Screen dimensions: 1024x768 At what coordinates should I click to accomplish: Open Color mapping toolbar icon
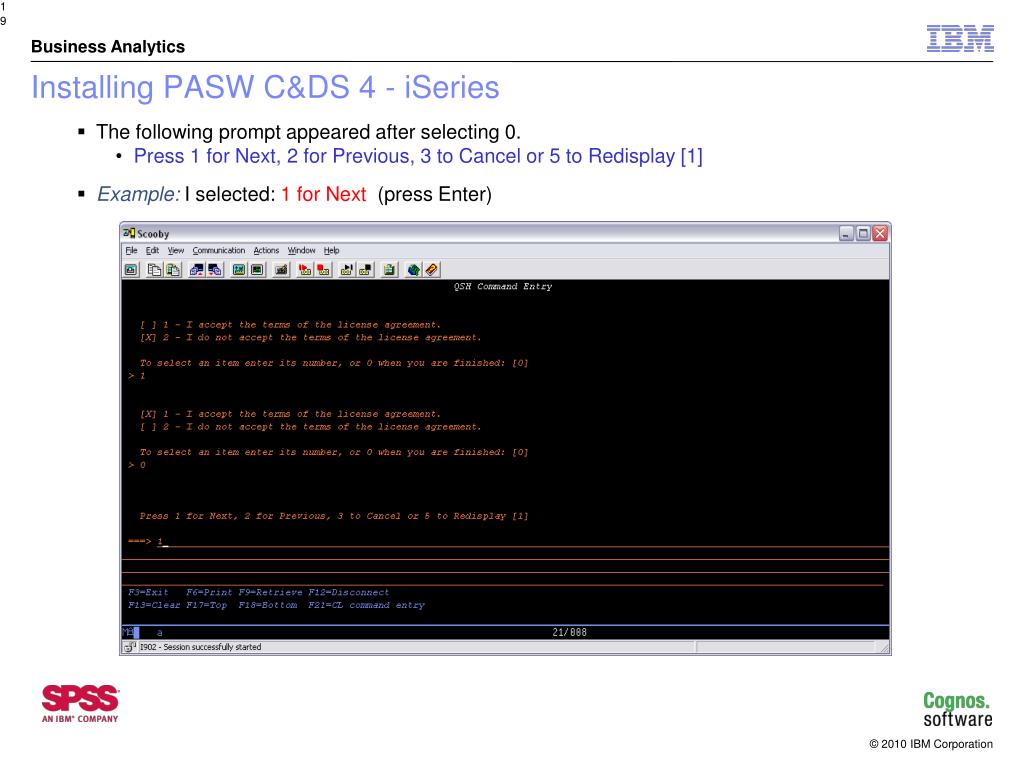coord(257,270)
